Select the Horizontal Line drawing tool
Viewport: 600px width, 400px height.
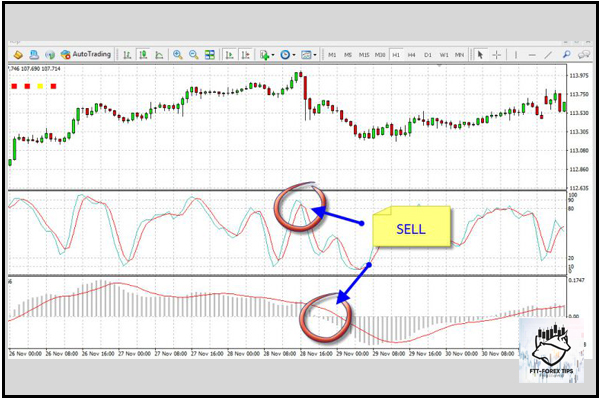pos(532,55)
